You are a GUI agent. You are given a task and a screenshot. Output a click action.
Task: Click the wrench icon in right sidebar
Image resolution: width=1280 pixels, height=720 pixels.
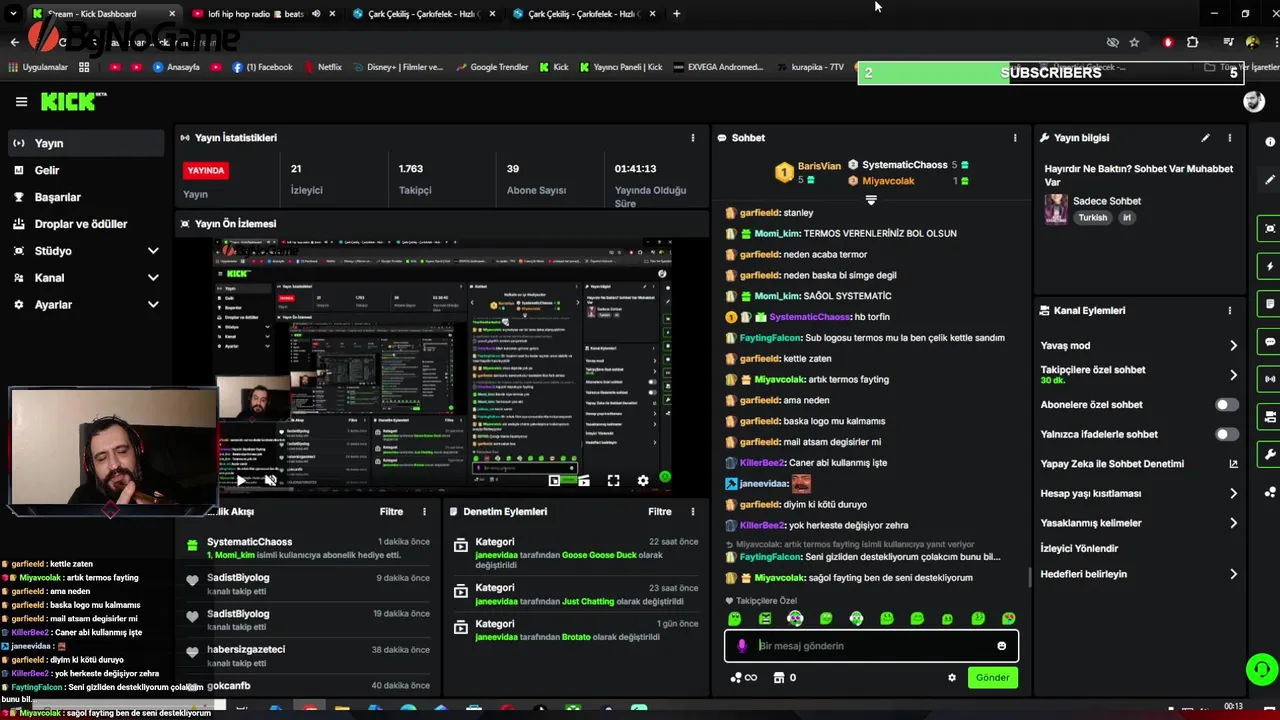(x=1270, y=454)
